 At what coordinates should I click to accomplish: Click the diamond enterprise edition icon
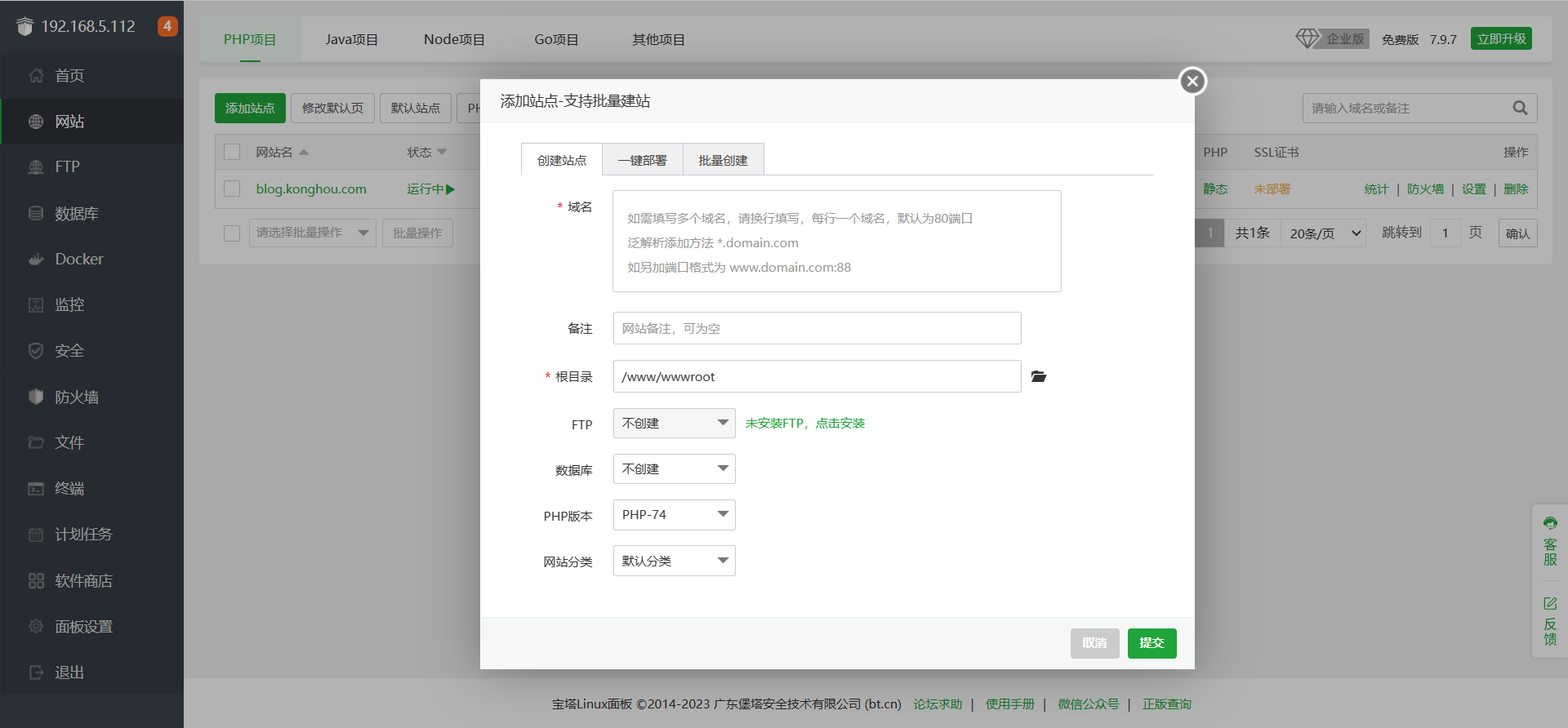pyautogui.click(x=1307, y=38)
